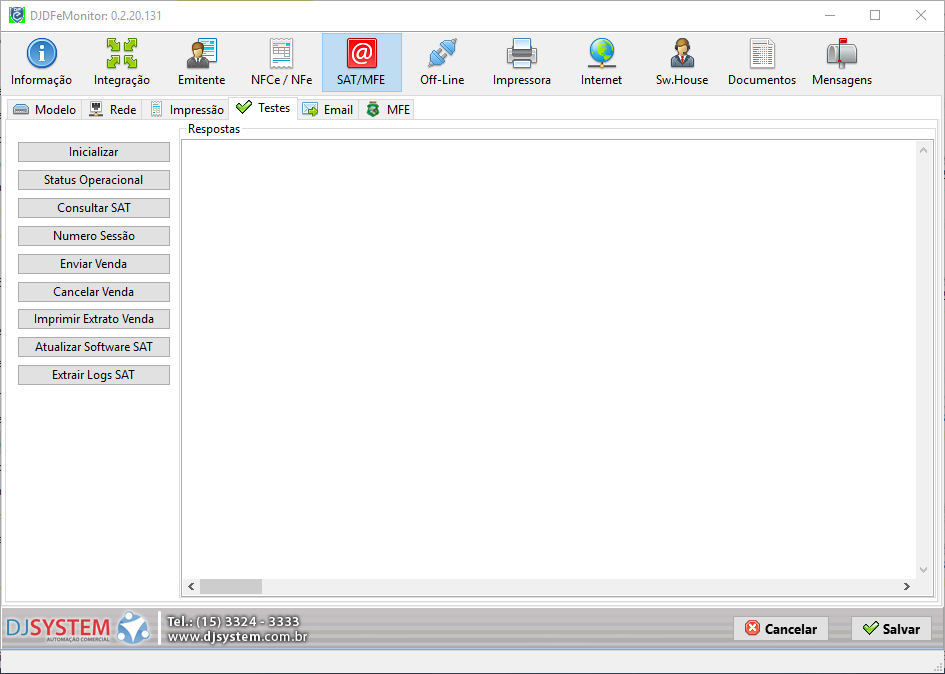Image resolution: width=945 pixels, height=674 pixels.
Task: Click the left arrow of the horizontal scrollbar
Action: click(191, 587)
